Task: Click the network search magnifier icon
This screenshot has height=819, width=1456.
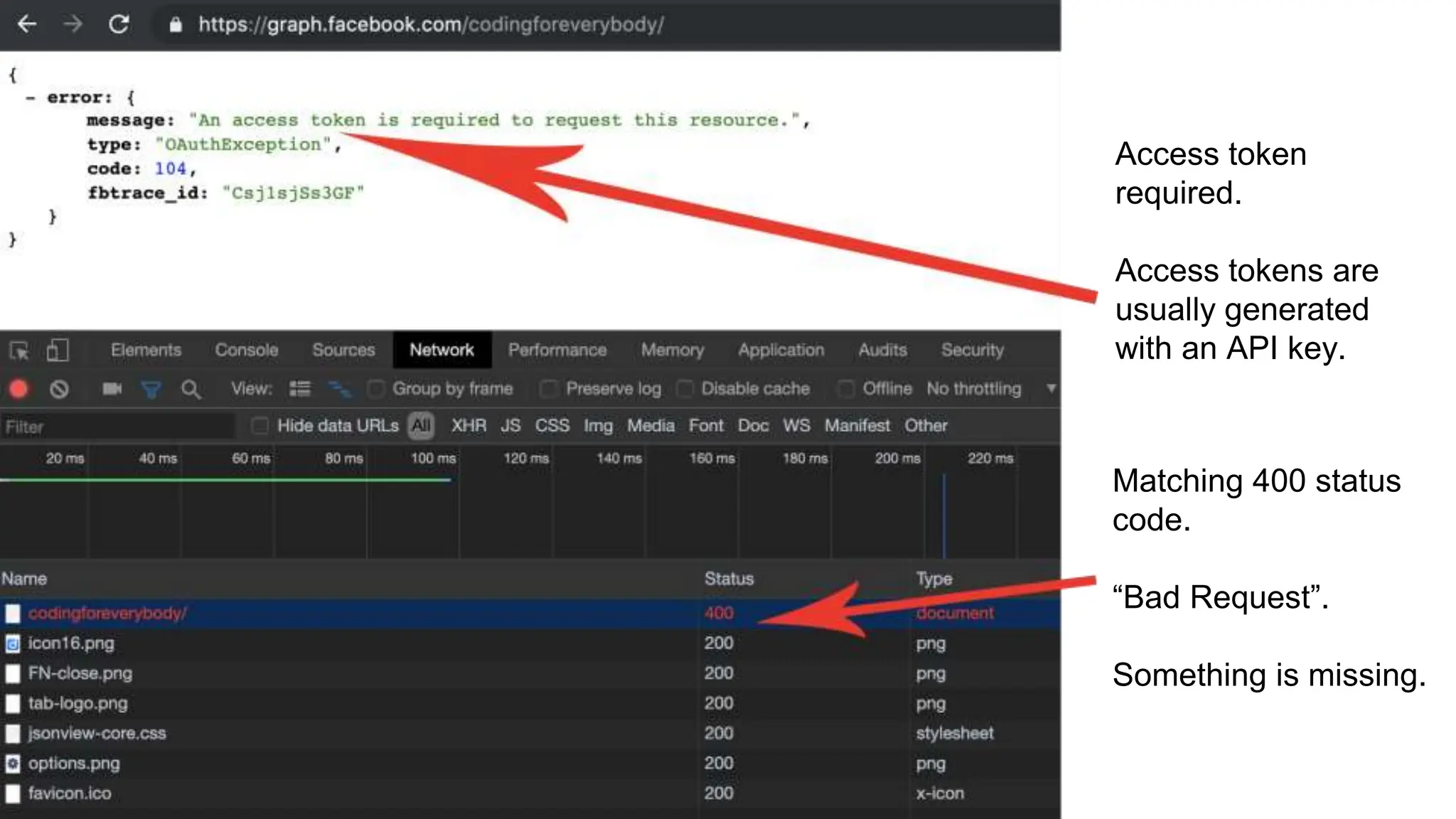Action: 191,390
